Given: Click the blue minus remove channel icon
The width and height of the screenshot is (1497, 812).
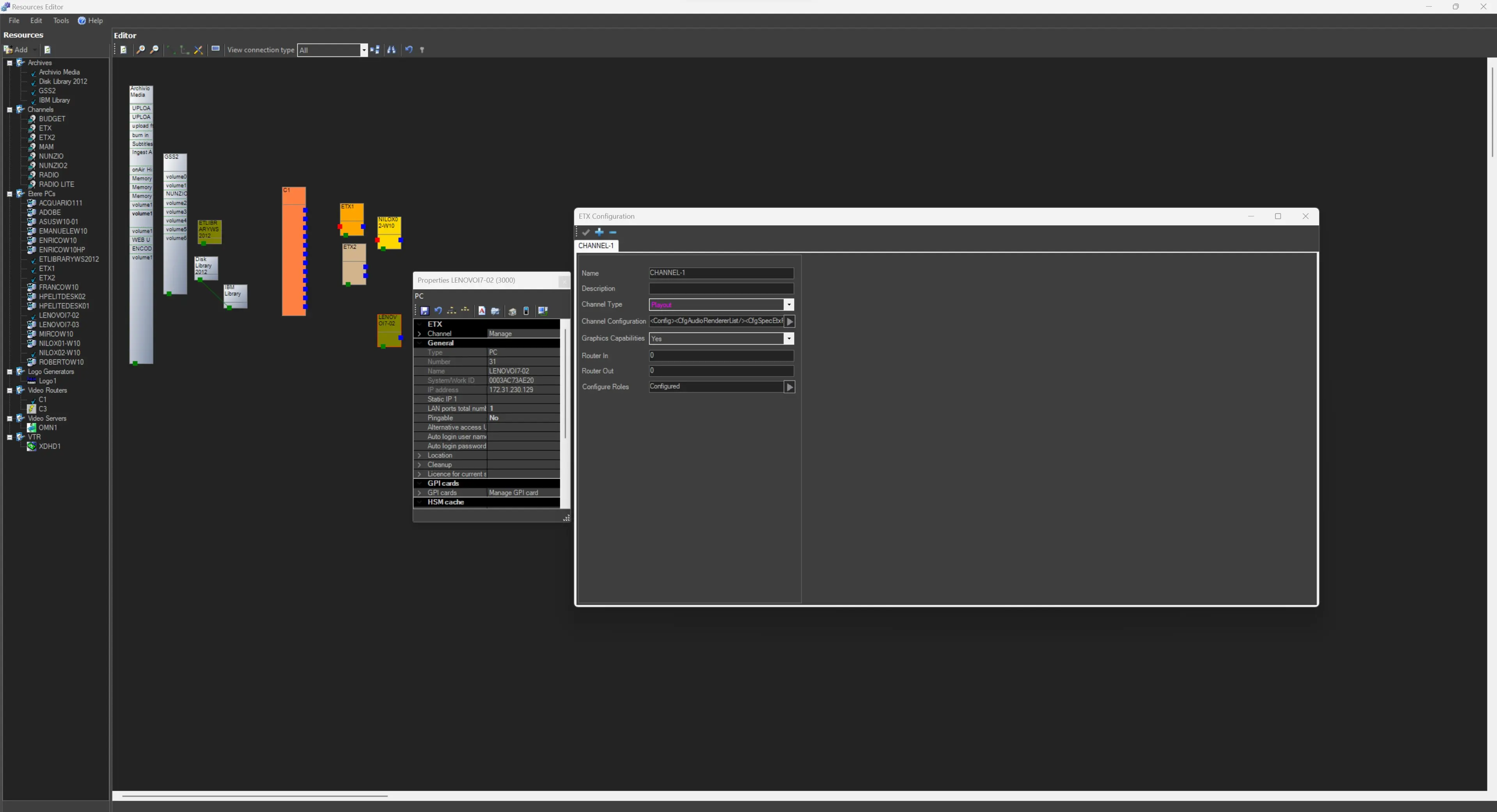Looking at the screenshot, I should (x=612, y=232).
